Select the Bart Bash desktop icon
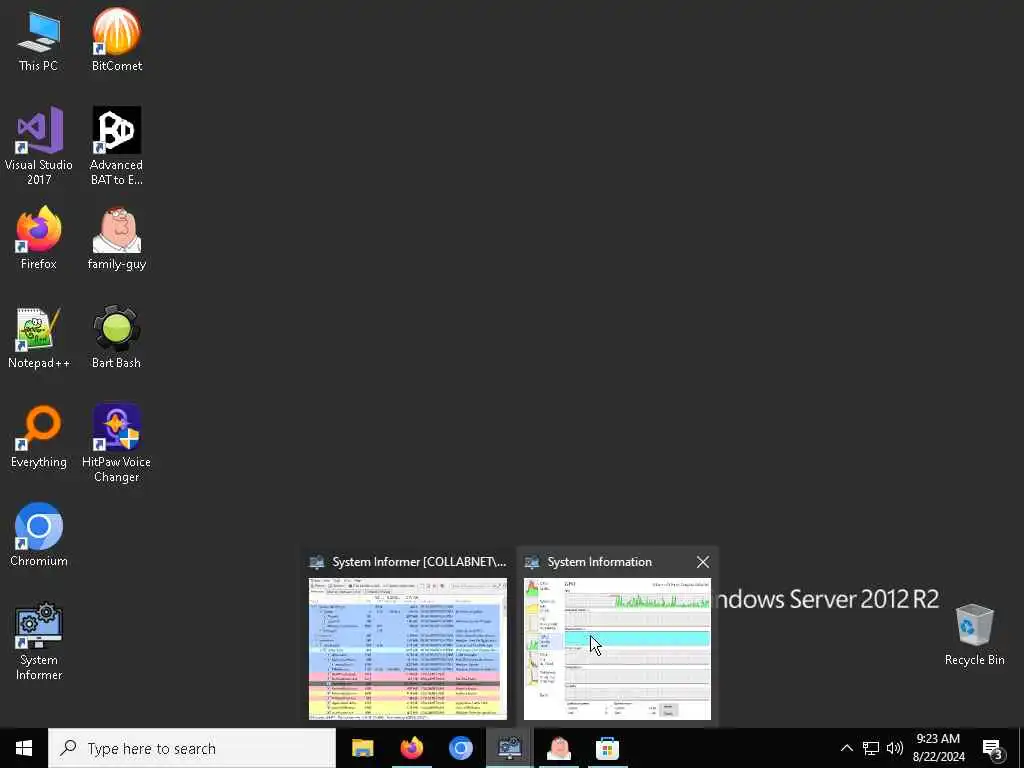The image size is (1024, 768). click(x=116, y=338)
